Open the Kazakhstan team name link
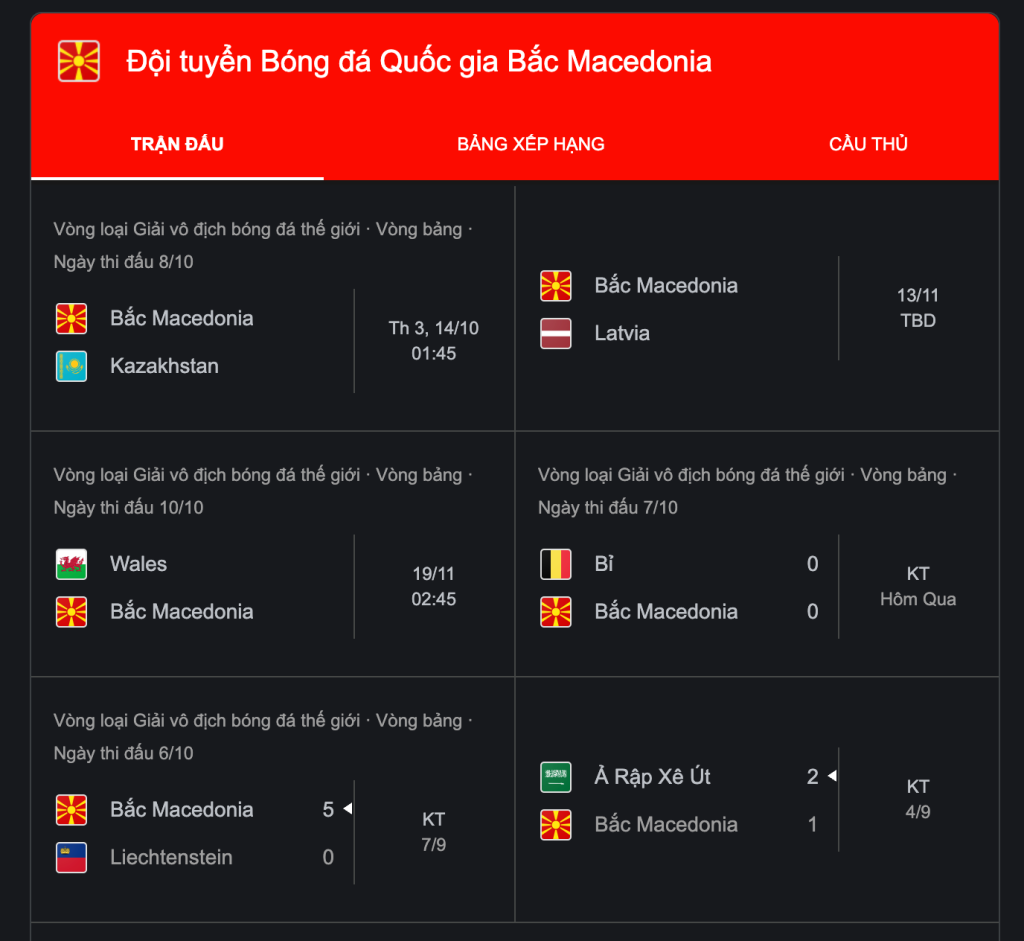Image resolution: width=1024 pixels, height=941 pixels. pos(164,366)
